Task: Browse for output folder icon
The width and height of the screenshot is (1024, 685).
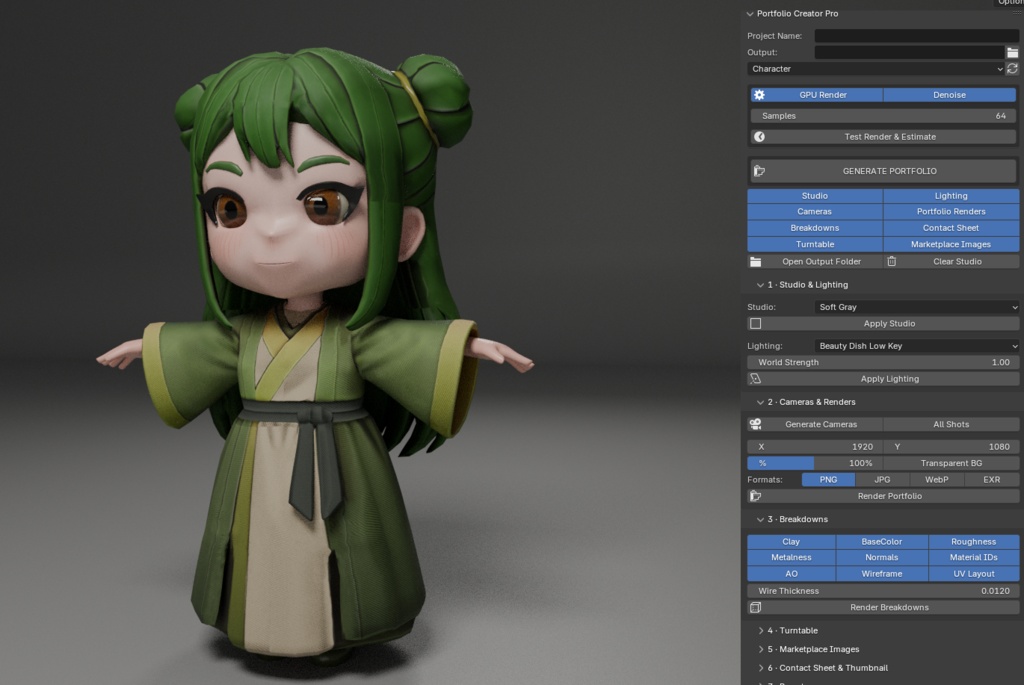Action: 1012,52
